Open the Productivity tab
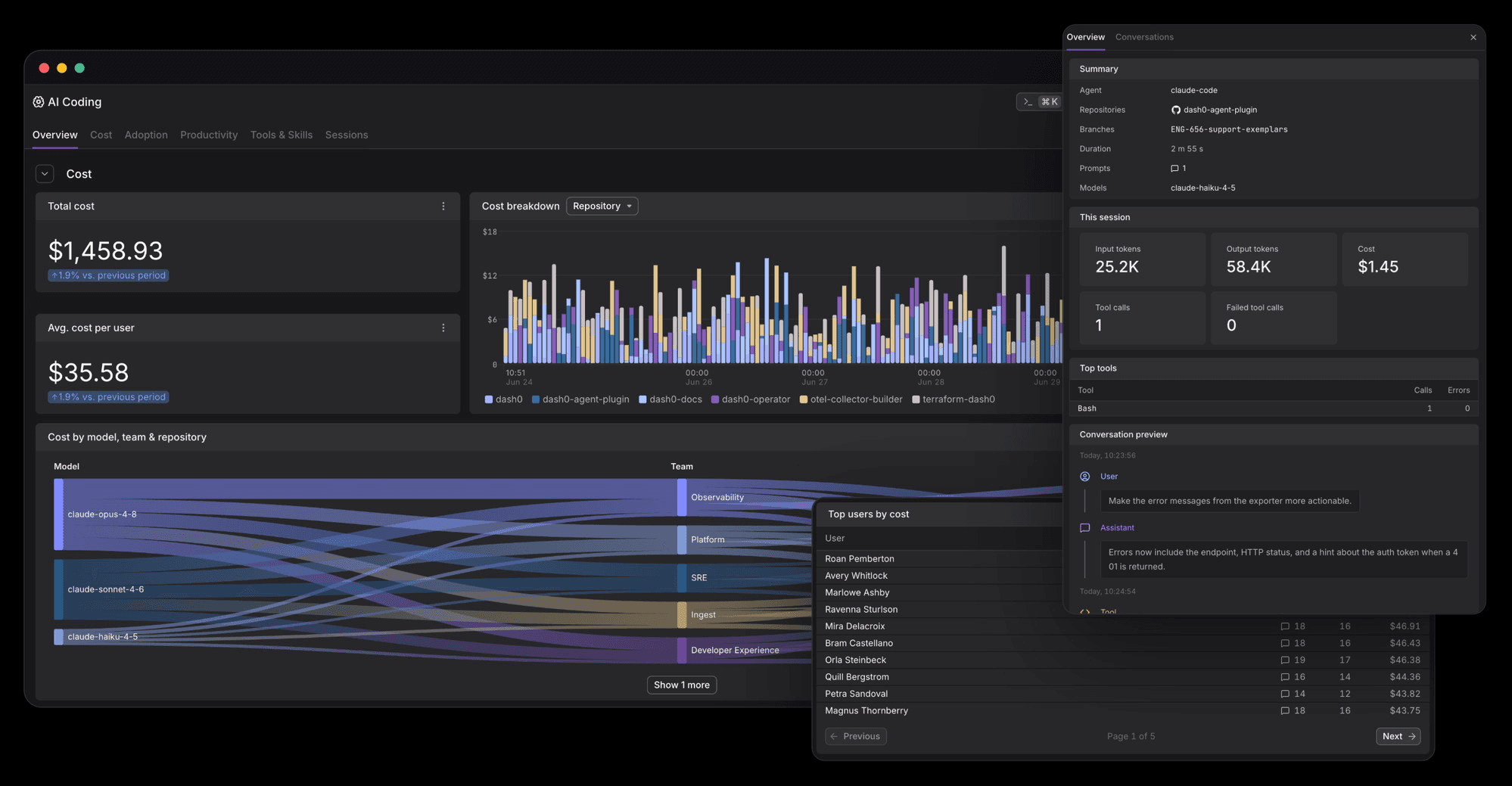The width and height of the screenshot is (1512, 786). pos(209,135)
